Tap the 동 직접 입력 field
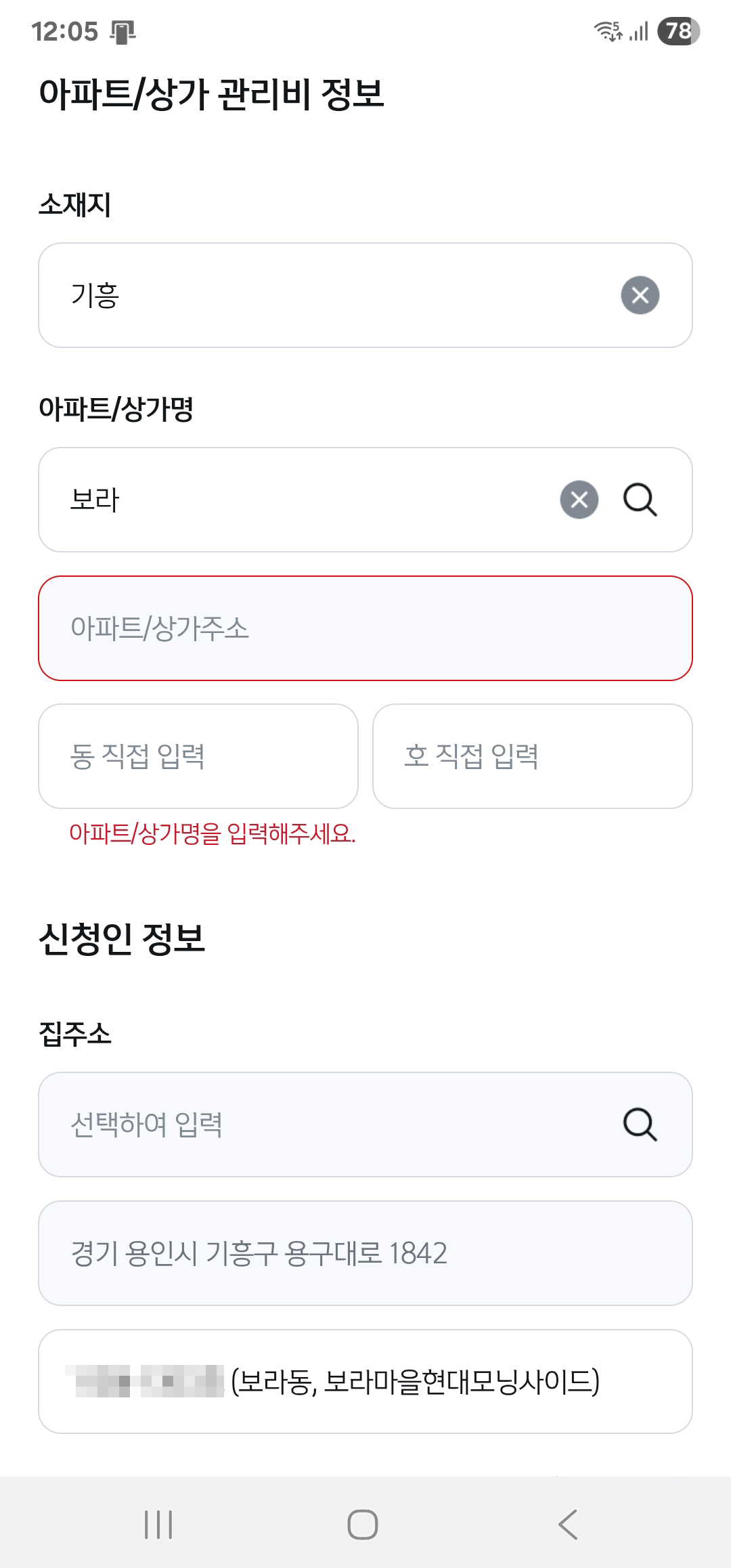 (x=198, y=756)
